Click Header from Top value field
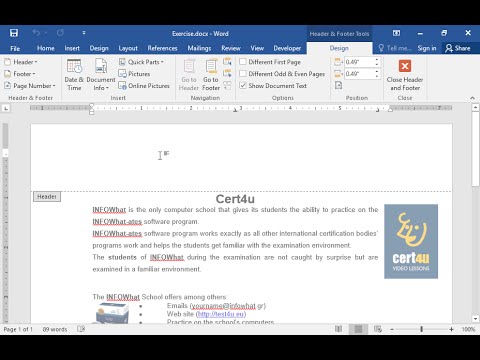Screen dimensions: 480x360 [x=359, y=62]
